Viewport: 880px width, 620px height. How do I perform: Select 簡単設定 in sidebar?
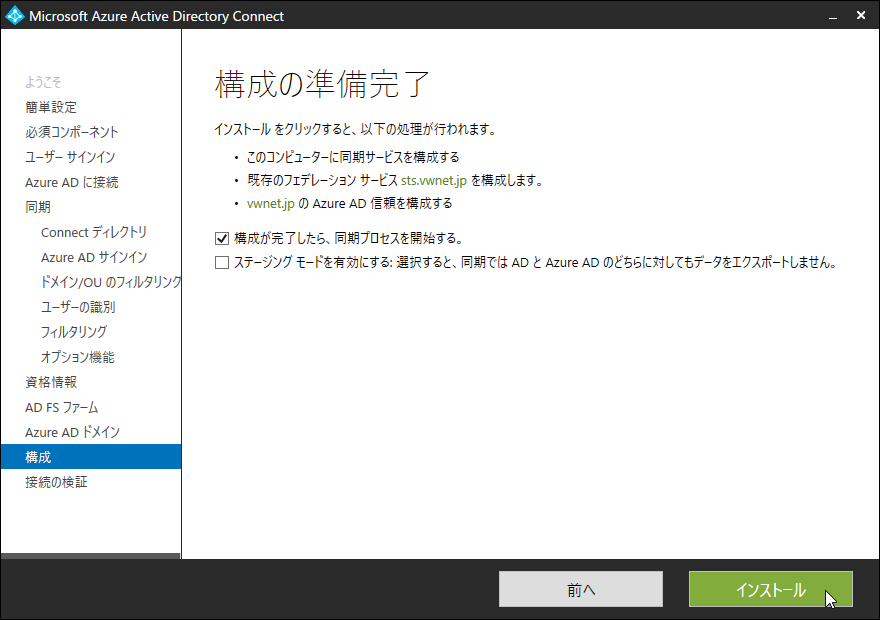click(51, 107)
